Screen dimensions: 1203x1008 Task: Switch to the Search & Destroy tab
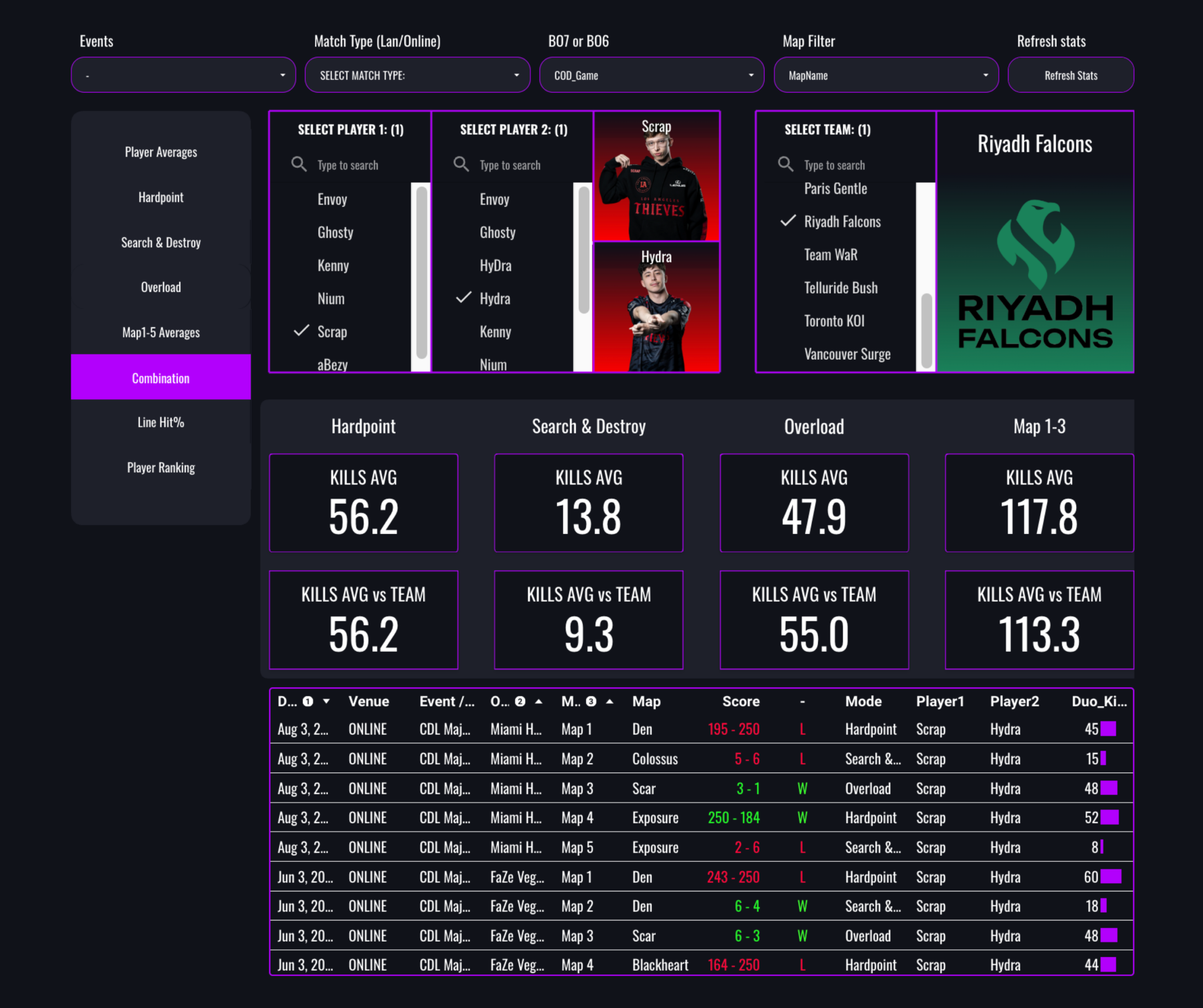coord(161,242)
